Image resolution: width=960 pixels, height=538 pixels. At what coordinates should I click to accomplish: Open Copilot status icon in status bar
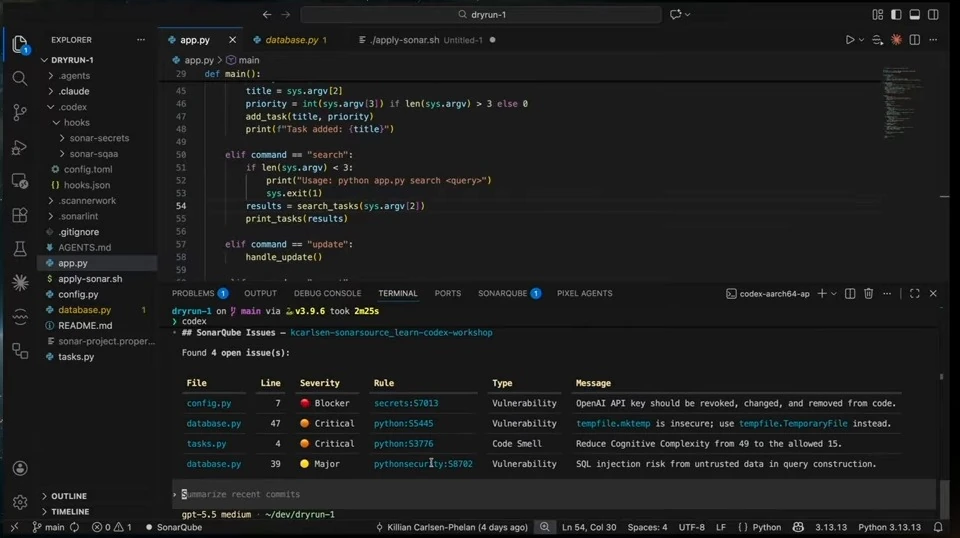[x=798, y=527]
